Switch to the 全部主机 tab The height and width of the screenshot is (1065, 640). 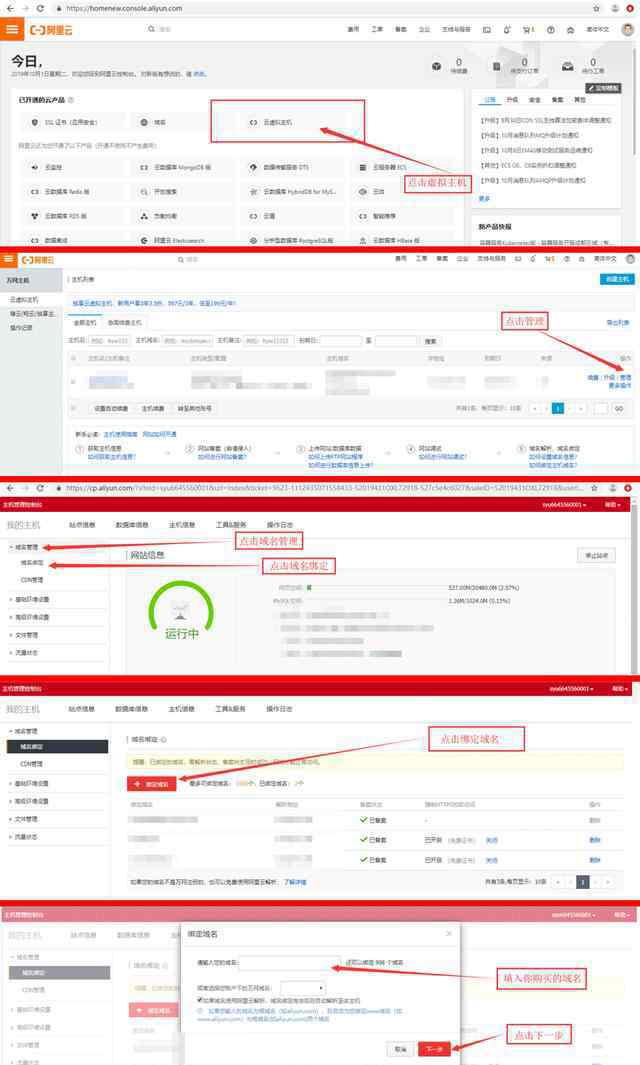point(84,323)
